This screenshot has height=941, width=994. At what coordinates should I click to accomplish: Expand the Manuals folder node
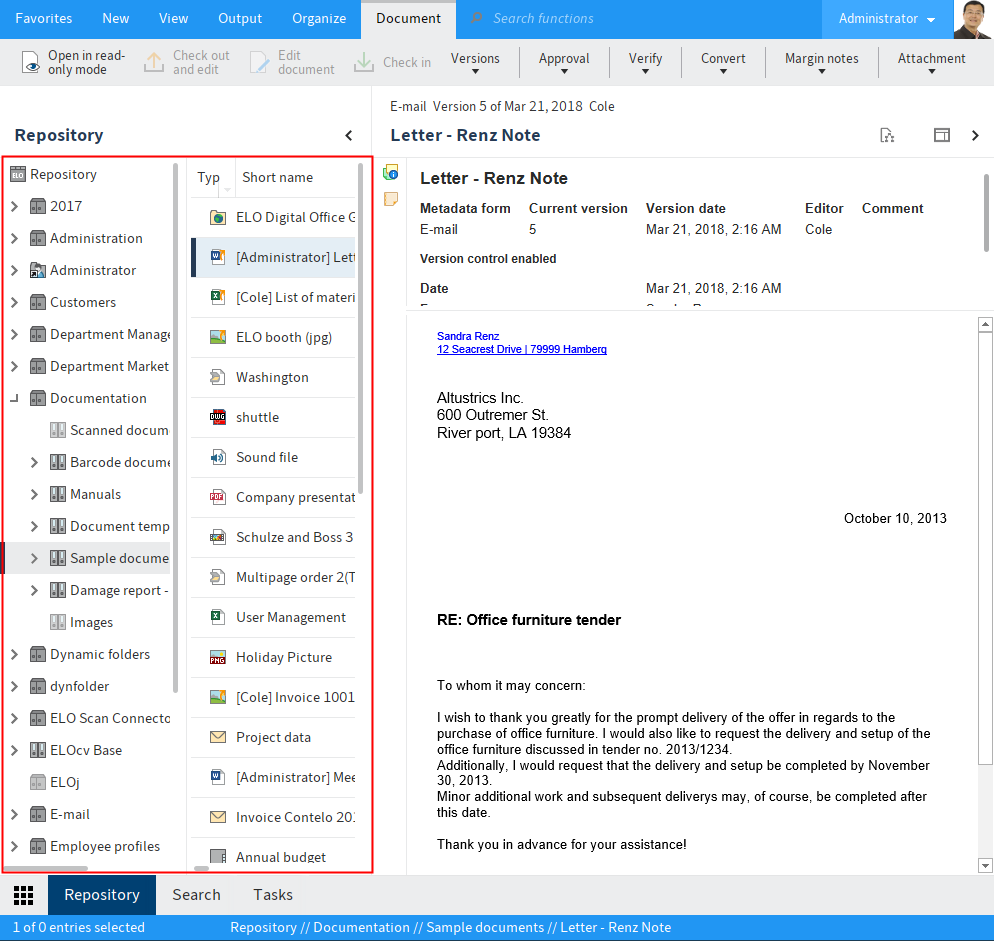(x=34, y=495)
